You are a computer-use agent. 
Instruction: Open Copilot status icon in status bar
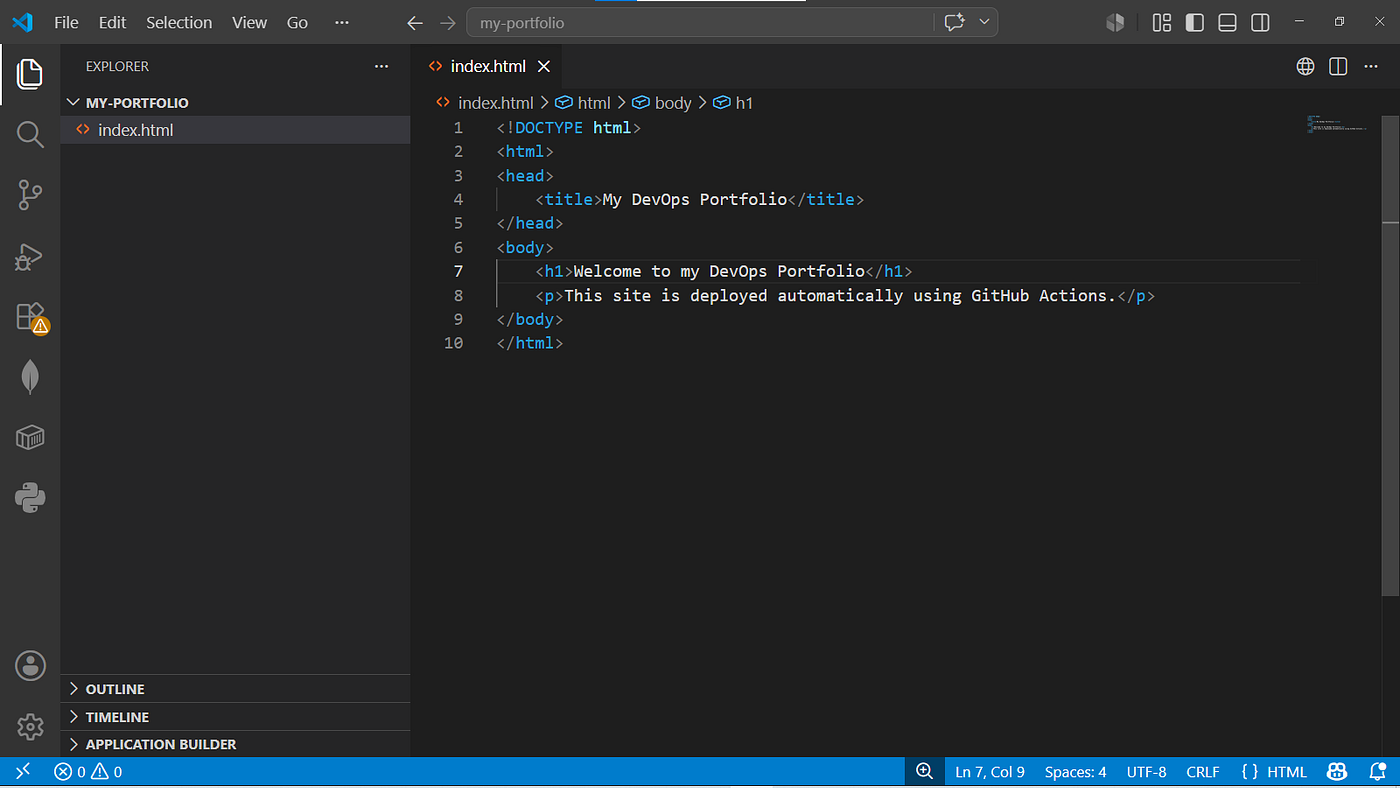click(1337, 771)
